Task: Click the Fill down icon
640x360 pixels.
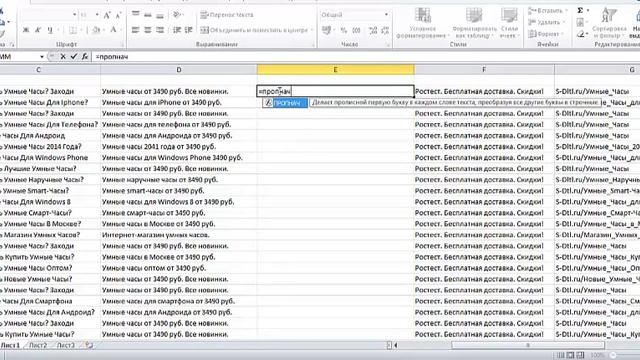Action: [580, 22]
